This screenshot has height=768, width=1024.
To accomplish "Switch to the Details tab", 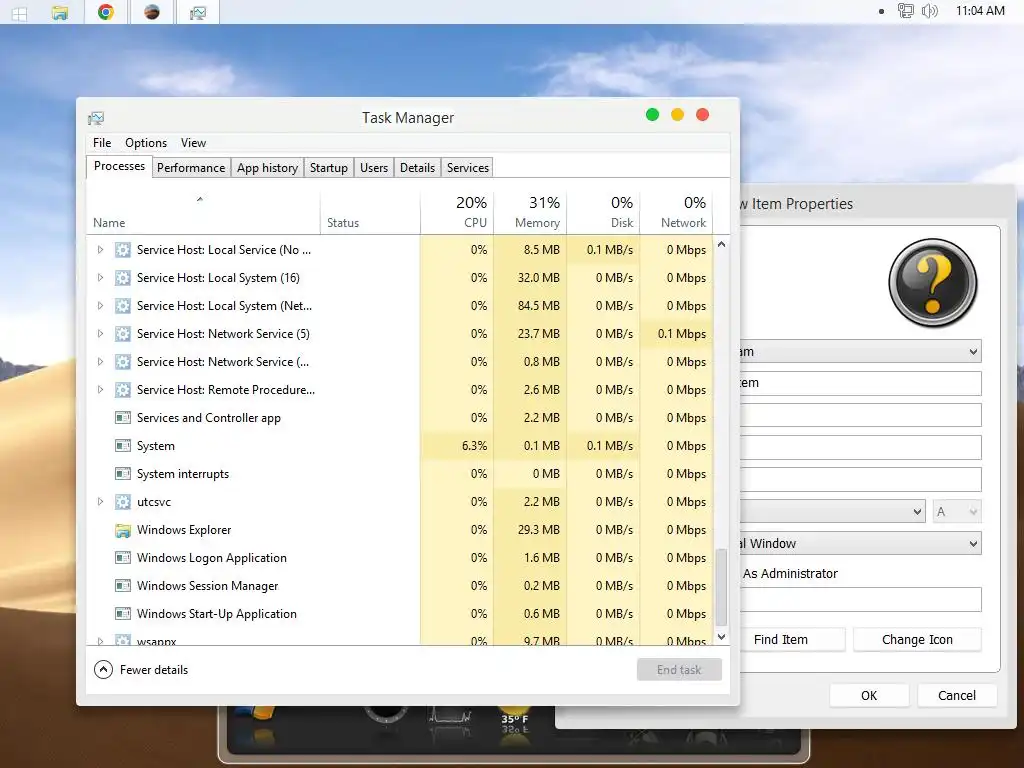I will point(417,168).
